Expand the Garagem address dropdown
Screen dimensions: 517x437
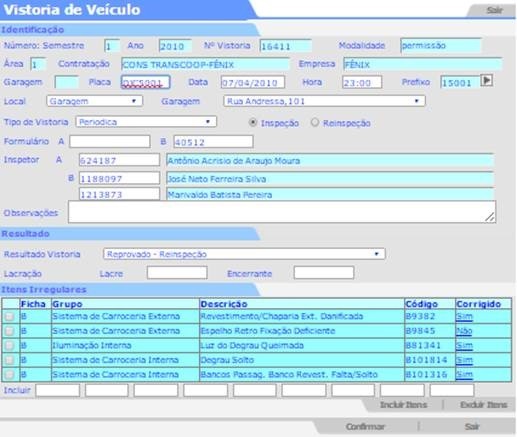324,101
